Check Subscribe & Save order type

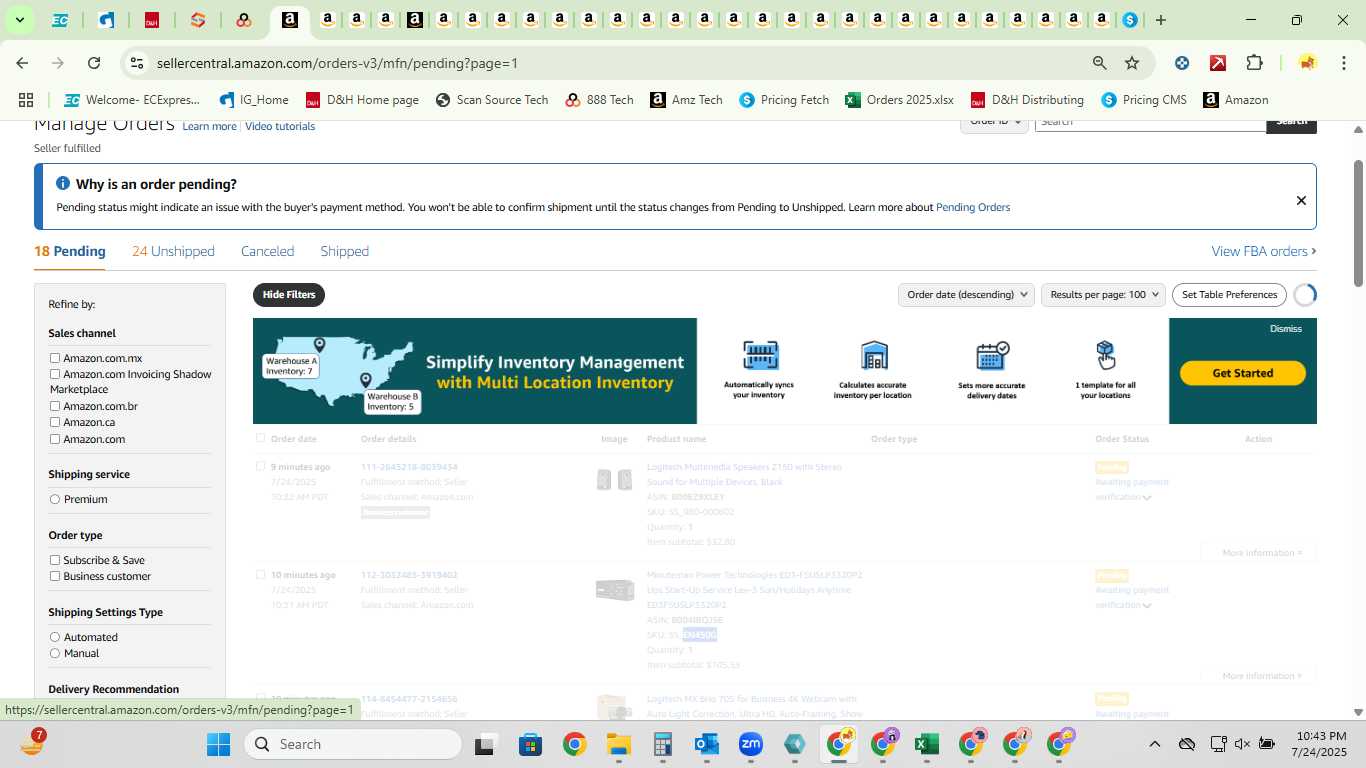[x=55, y=560]
